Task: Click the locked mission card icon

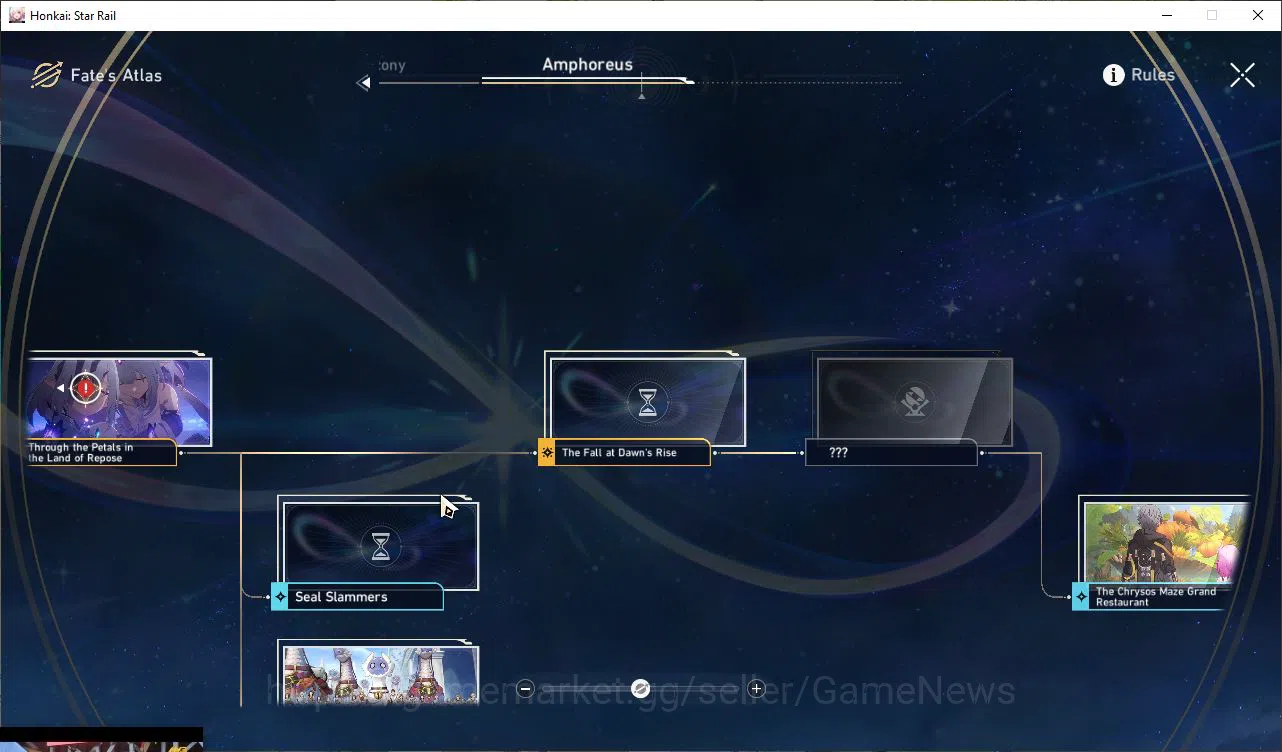Action: 915,402
